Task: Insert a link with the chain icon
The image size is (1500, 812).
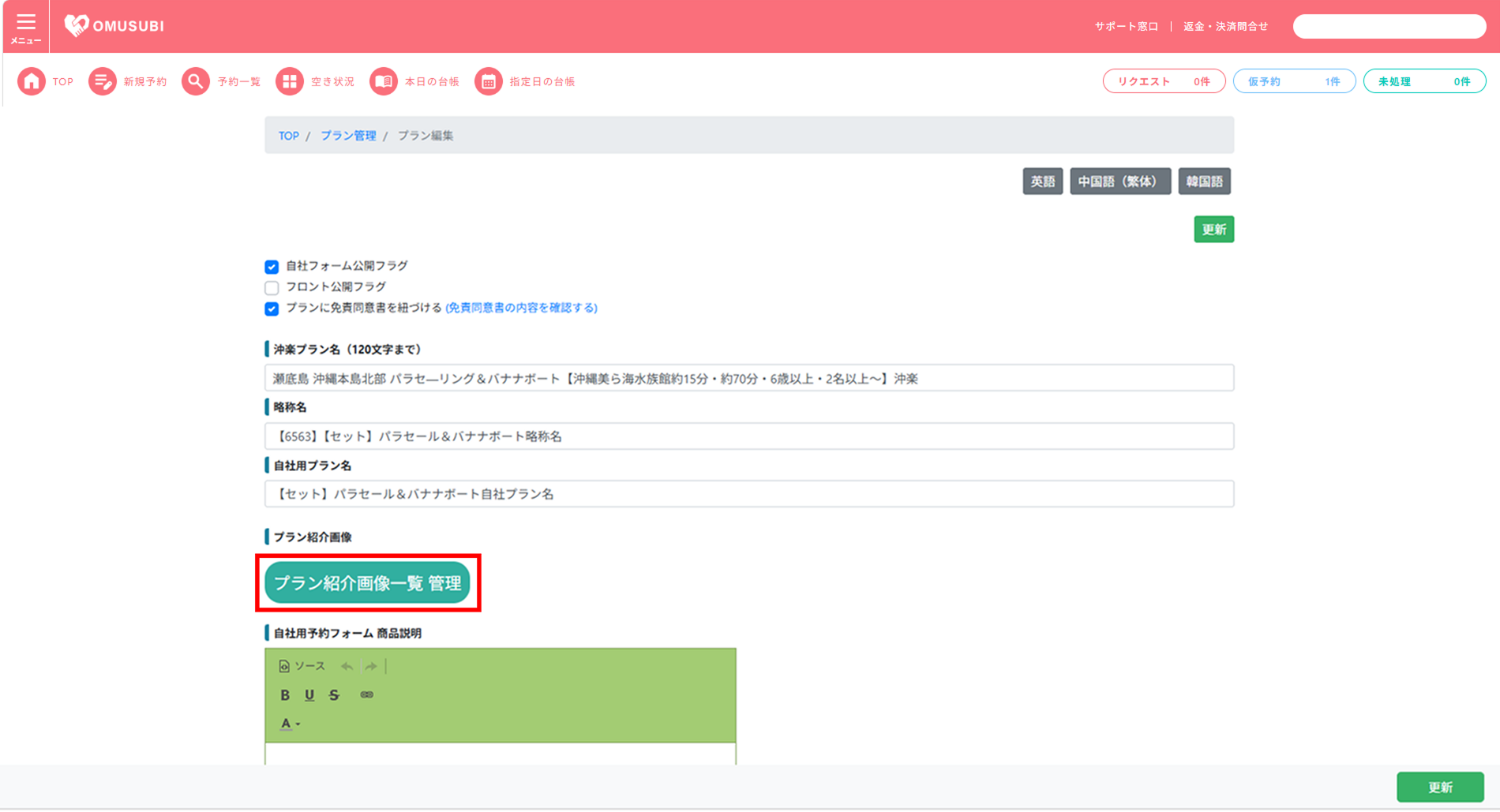Action: (366, 695)
